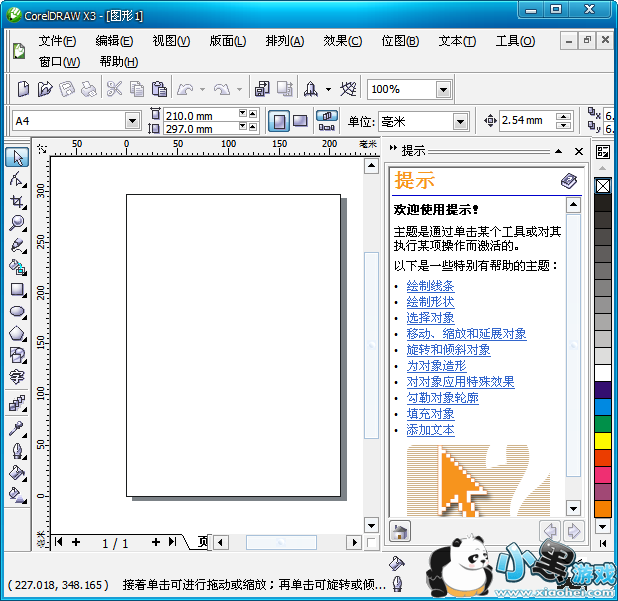Open the 效果(C) menu
This screenshot has width=618, height=601.
coord(342,41)
